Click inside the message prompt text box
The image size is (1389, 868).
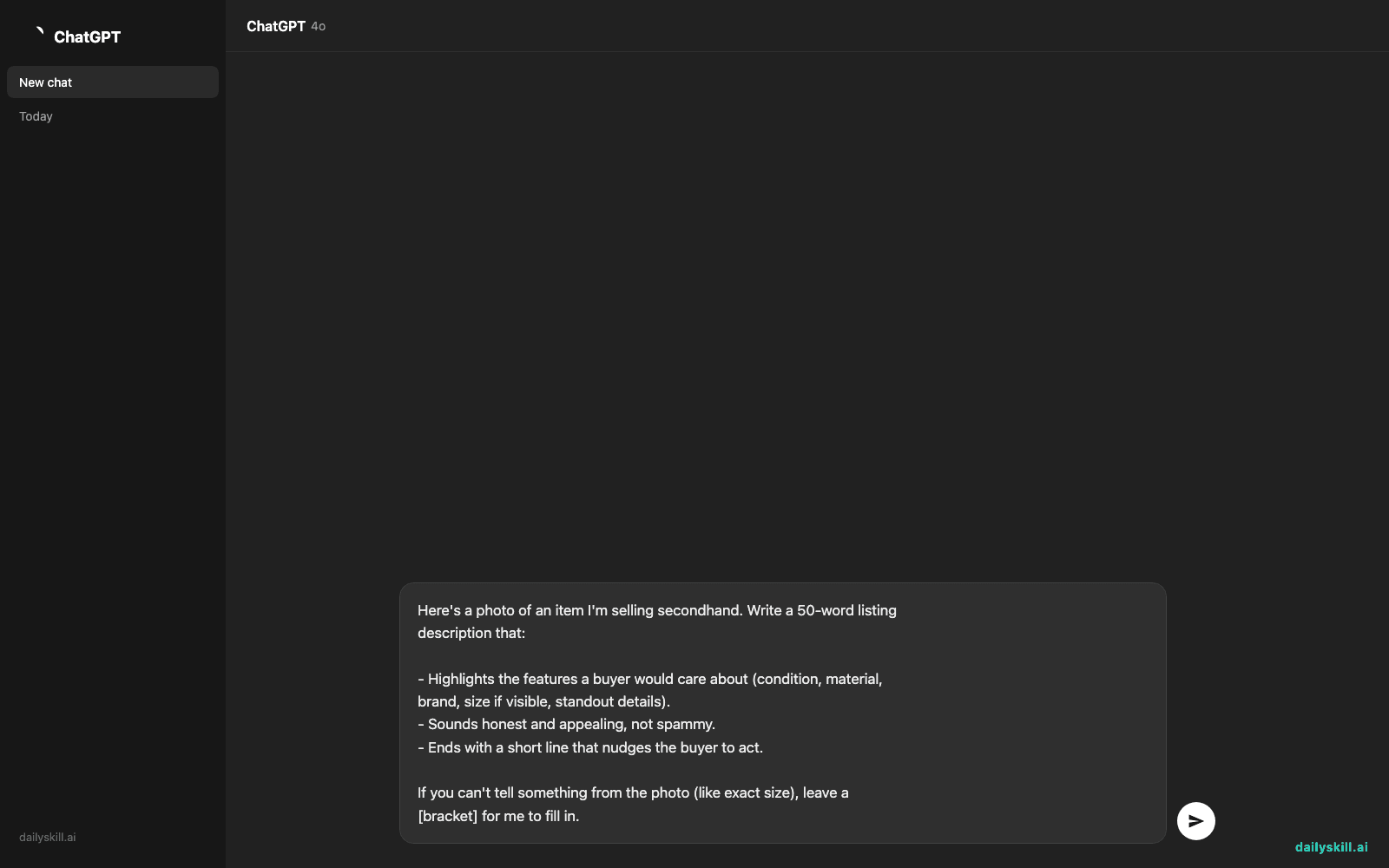(x=782, y=713)
